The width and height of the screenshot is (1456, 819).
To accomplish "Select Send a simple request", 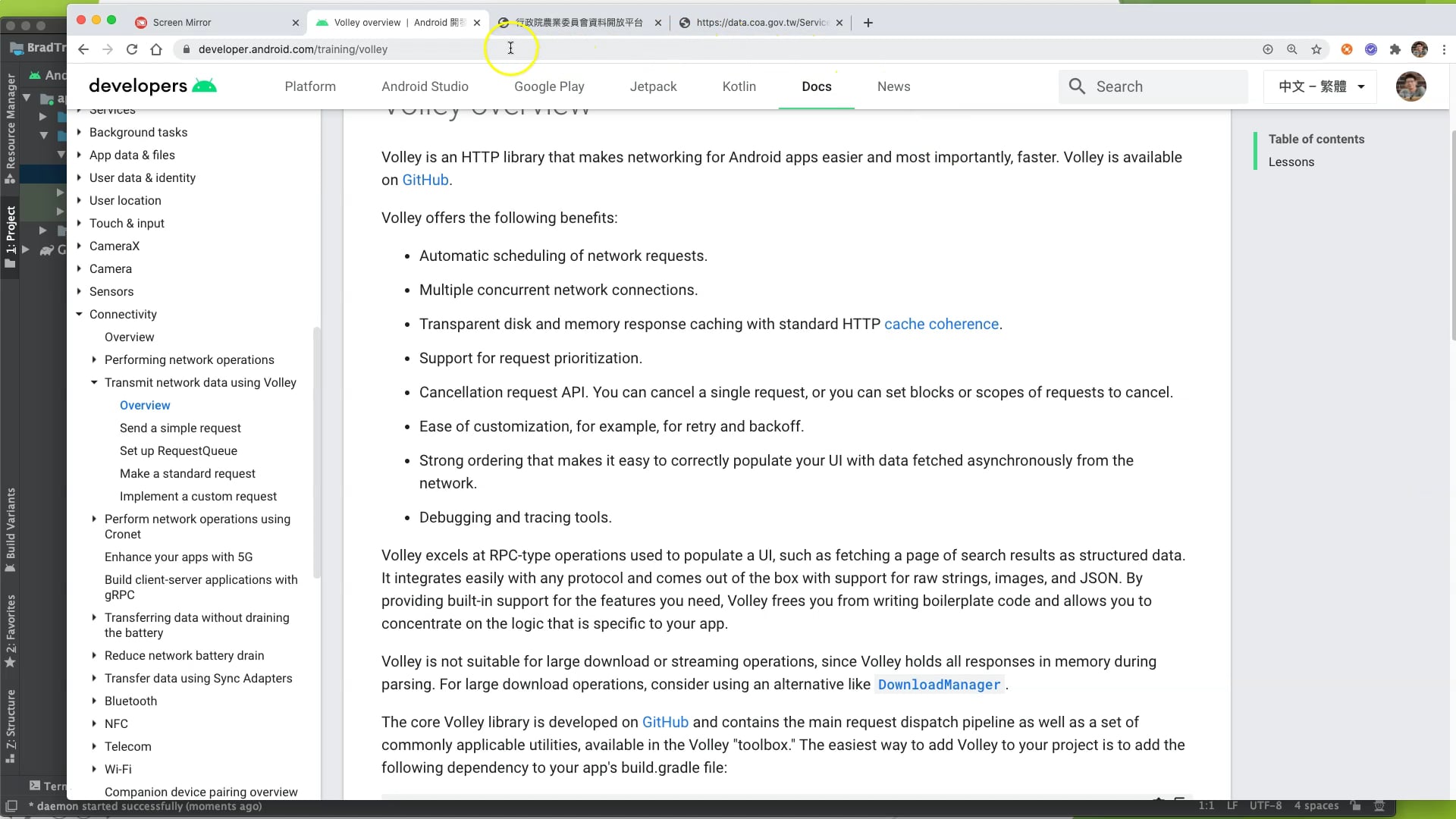I will pyautogui.click(x=180, y=428).
